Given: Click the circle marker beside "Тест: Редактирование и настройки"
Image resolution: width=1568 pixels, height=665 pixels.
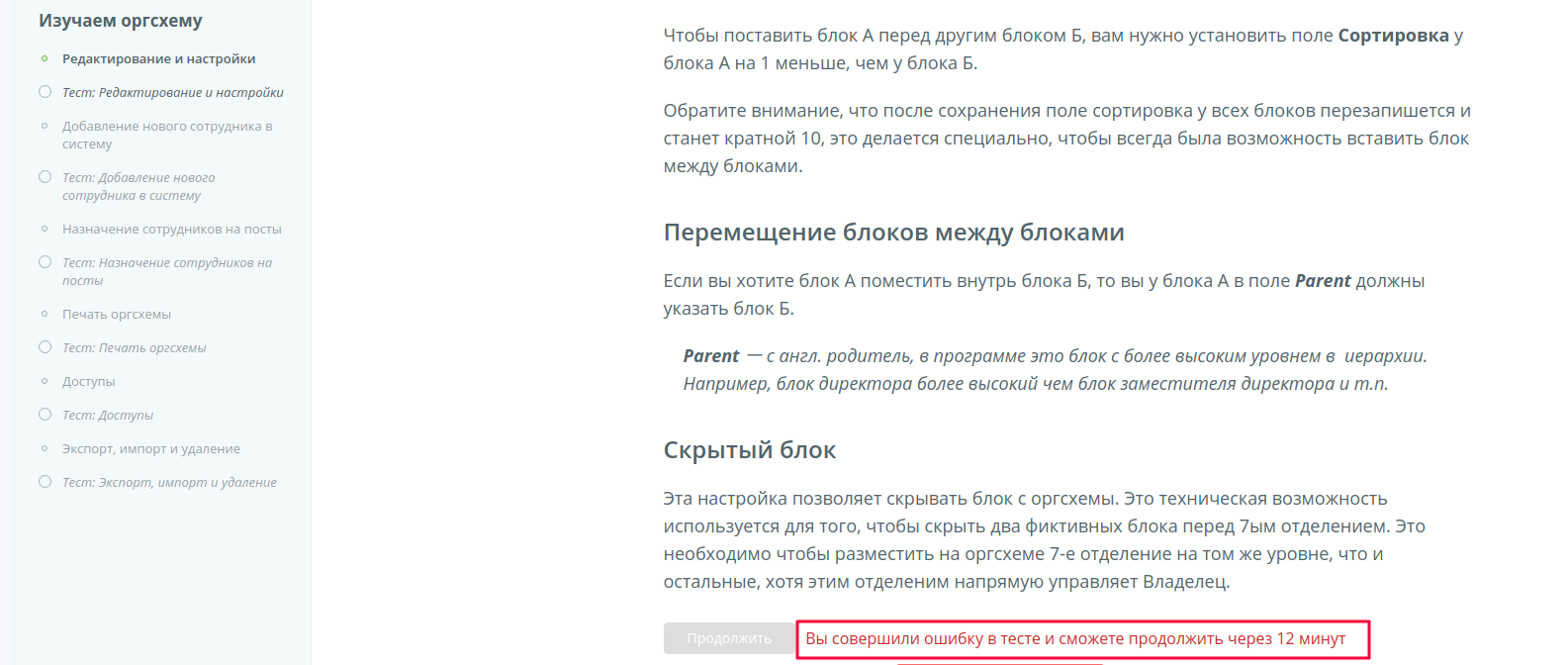Looking at the screenshot, I should [x=45, y=92].
